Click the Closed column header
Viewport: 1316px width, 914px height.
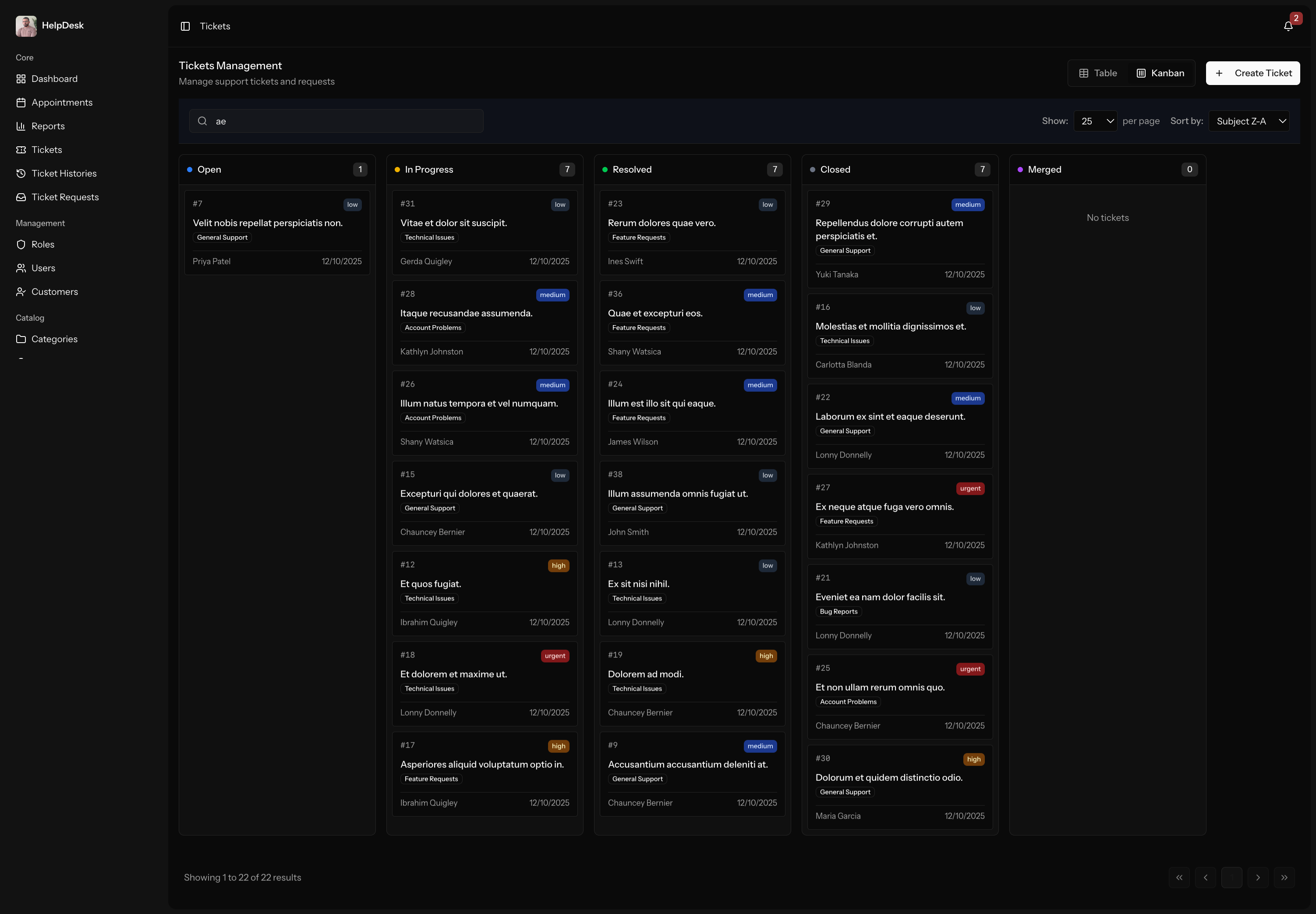point(900,170)
